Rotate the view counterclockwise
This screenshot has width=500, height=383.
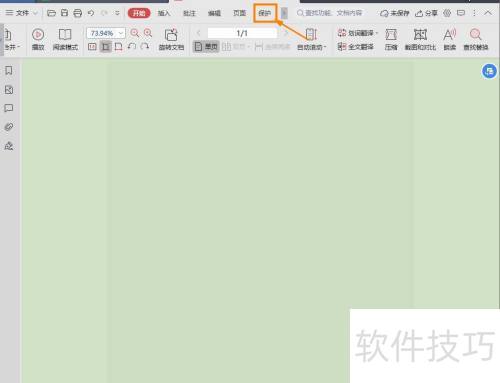click(x=132, y=46)
